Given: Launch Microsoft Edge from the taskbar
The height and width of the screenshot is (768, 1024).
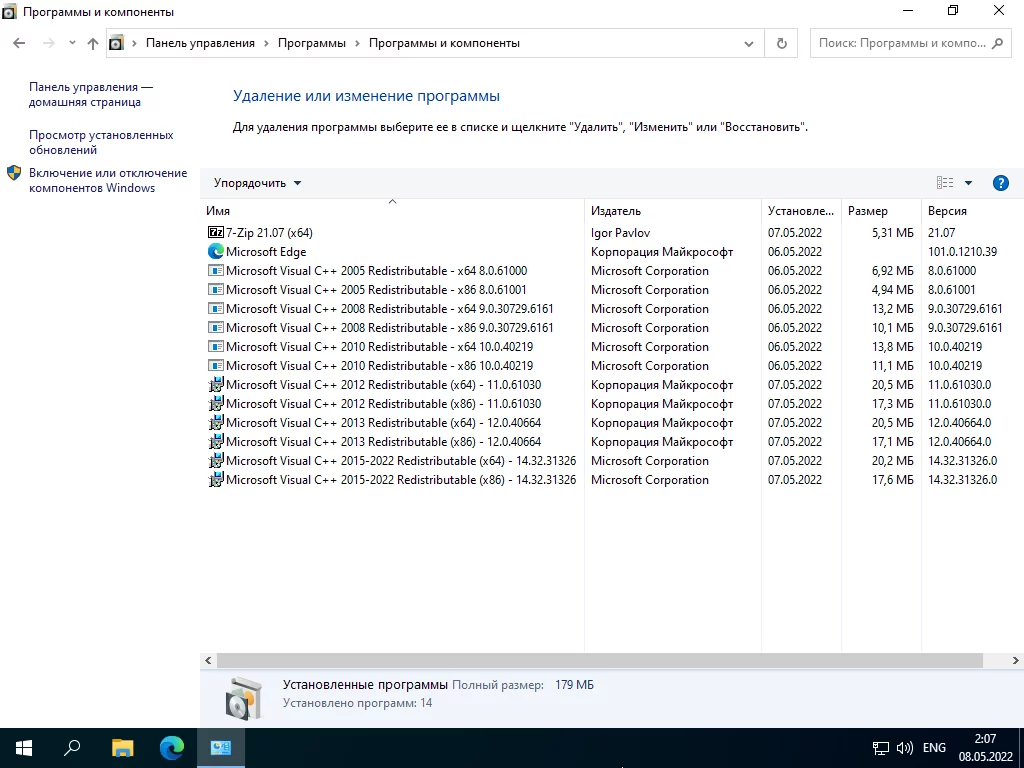Looking at the screenshot, I should [x=172, y=748].
